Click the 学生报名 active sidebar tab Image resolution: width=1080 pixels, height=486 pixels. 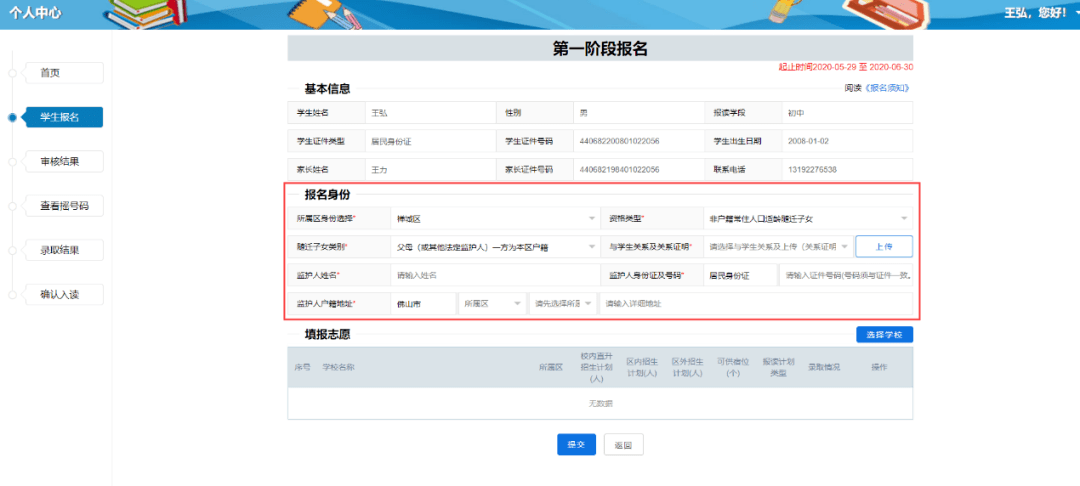63,117
